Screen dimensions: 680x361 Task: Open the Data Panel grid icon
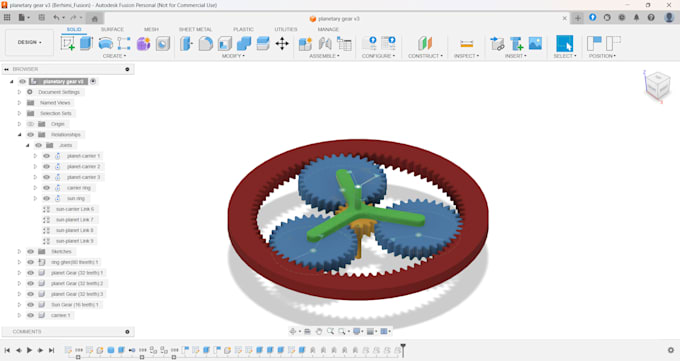(7, 18)
